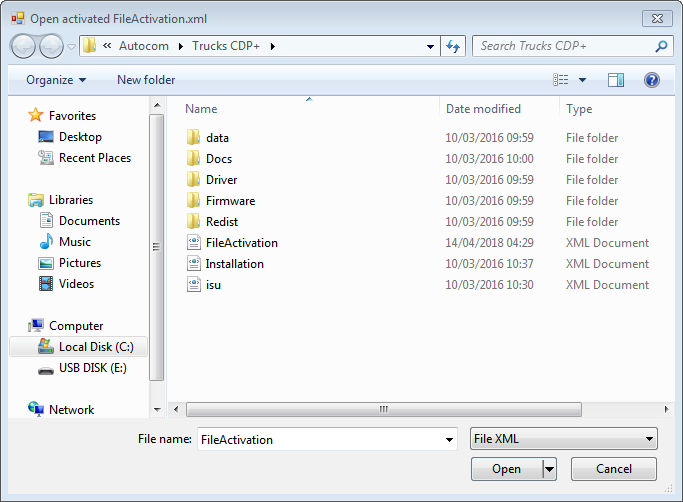This screenshot has width=683, height=502.
Task: Open the address bar history dropdown
Action: (x=430, y=46)
